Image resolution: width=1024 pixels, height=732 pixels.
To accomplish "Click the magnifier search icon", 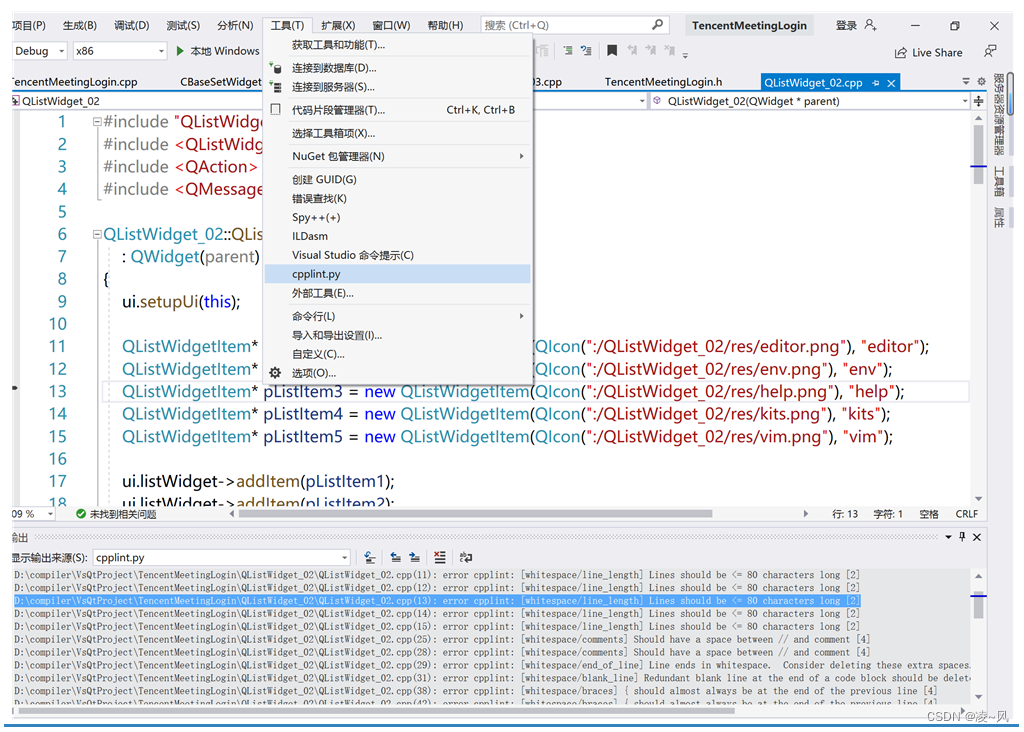I will pyautogui.click(x=658, y=25).
